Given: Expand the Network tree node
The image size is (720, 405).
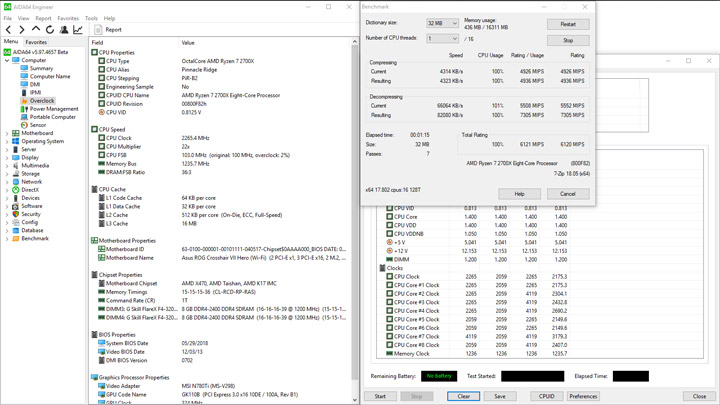Looking at the screenshot, I should point(7,182).
